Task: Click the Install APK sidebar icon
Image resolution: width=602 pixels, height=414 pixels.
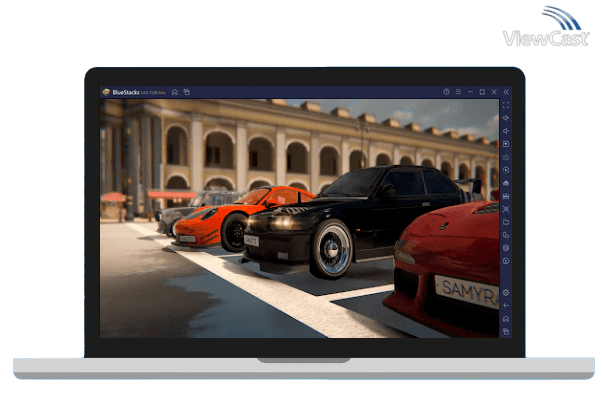Action: pos(506,196)
